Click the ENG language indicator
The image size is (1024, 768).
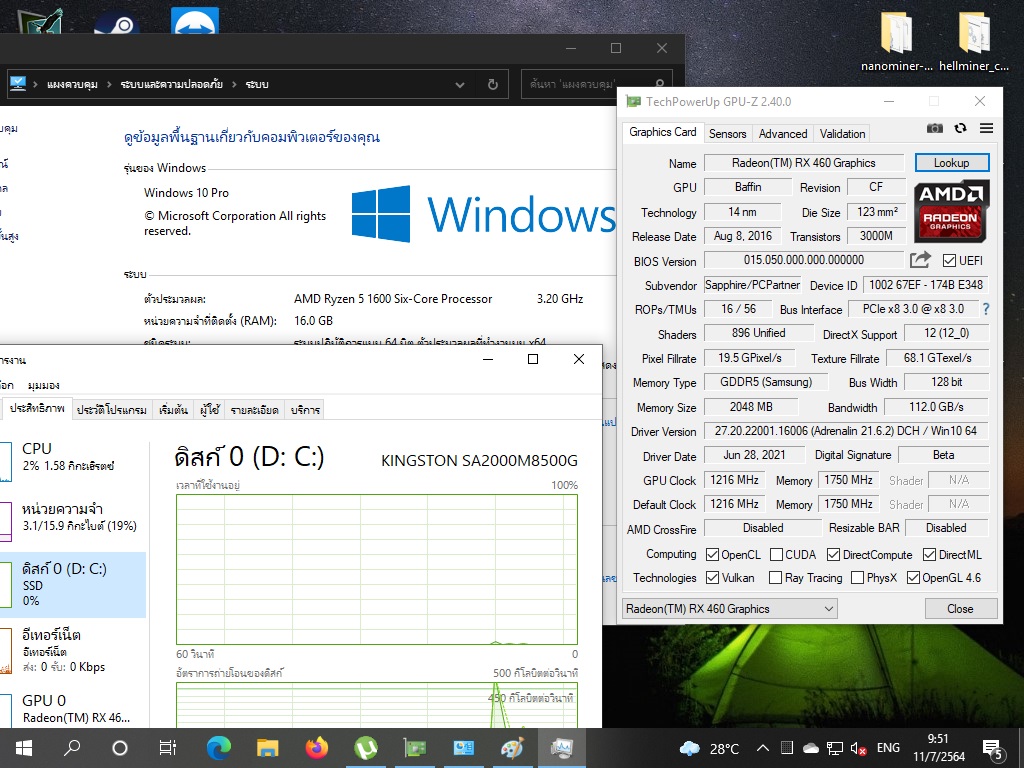[x=888, y=748]
